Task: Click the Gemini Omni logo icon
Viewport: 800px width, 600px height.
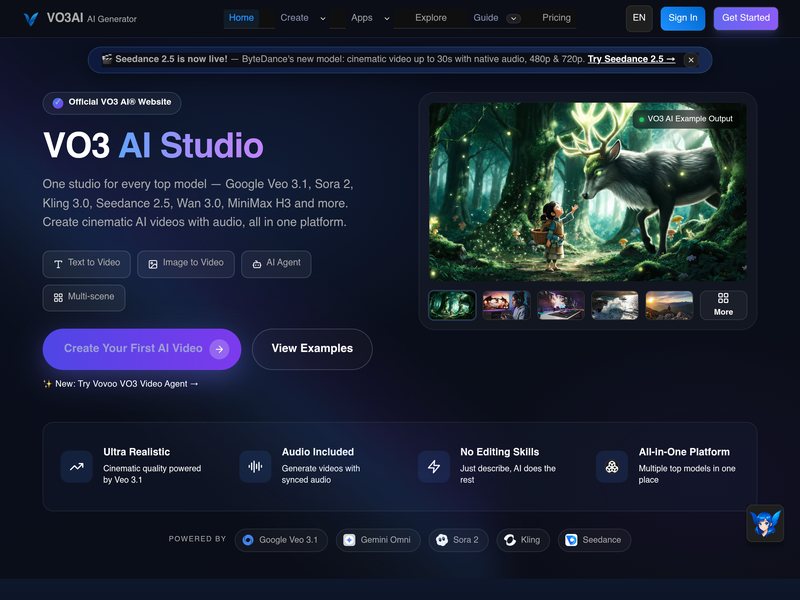Action: point(349,540)
